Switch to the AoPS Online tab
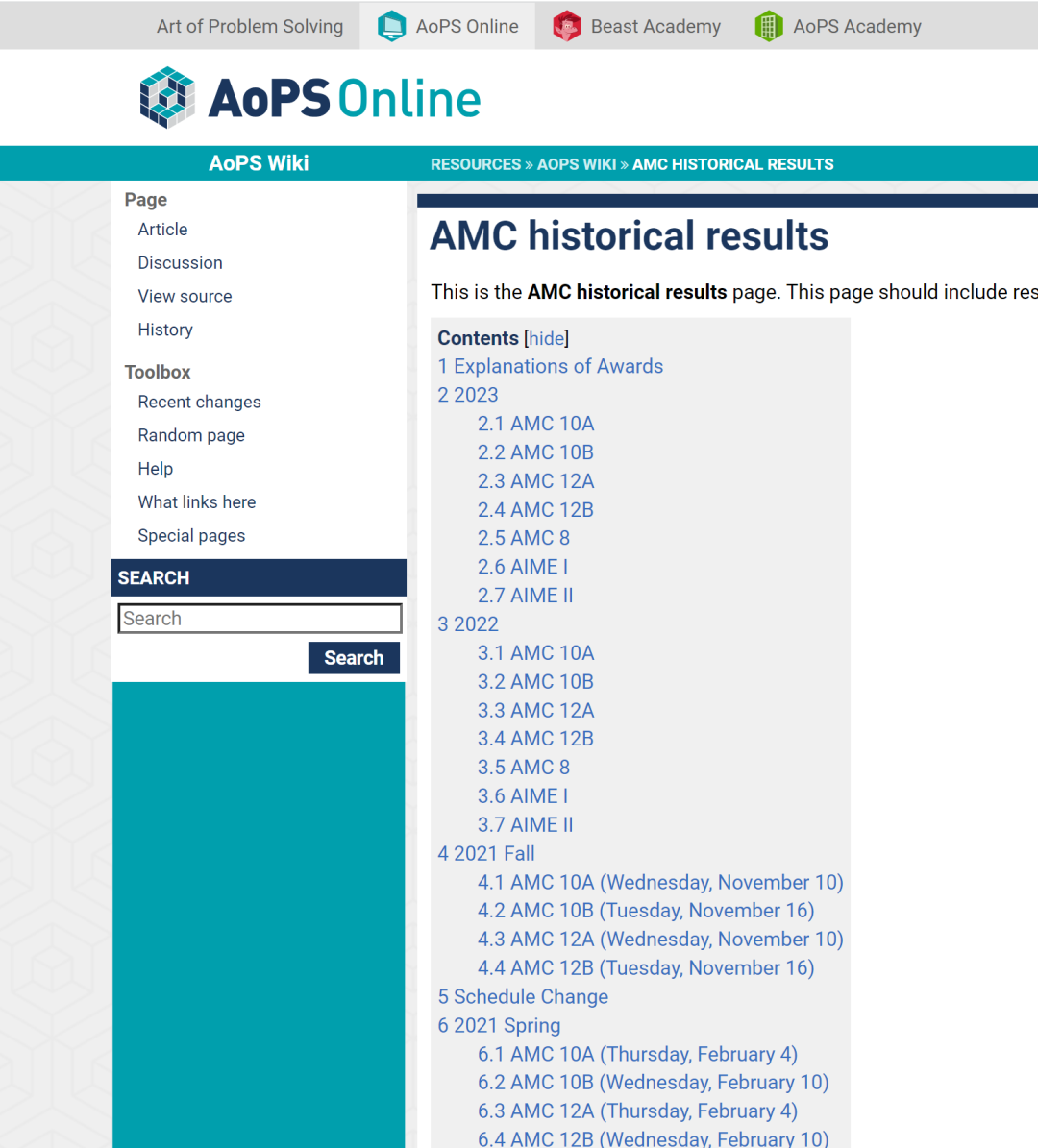Screen dimensions: 1038x1148 click(x=448, y=26)
